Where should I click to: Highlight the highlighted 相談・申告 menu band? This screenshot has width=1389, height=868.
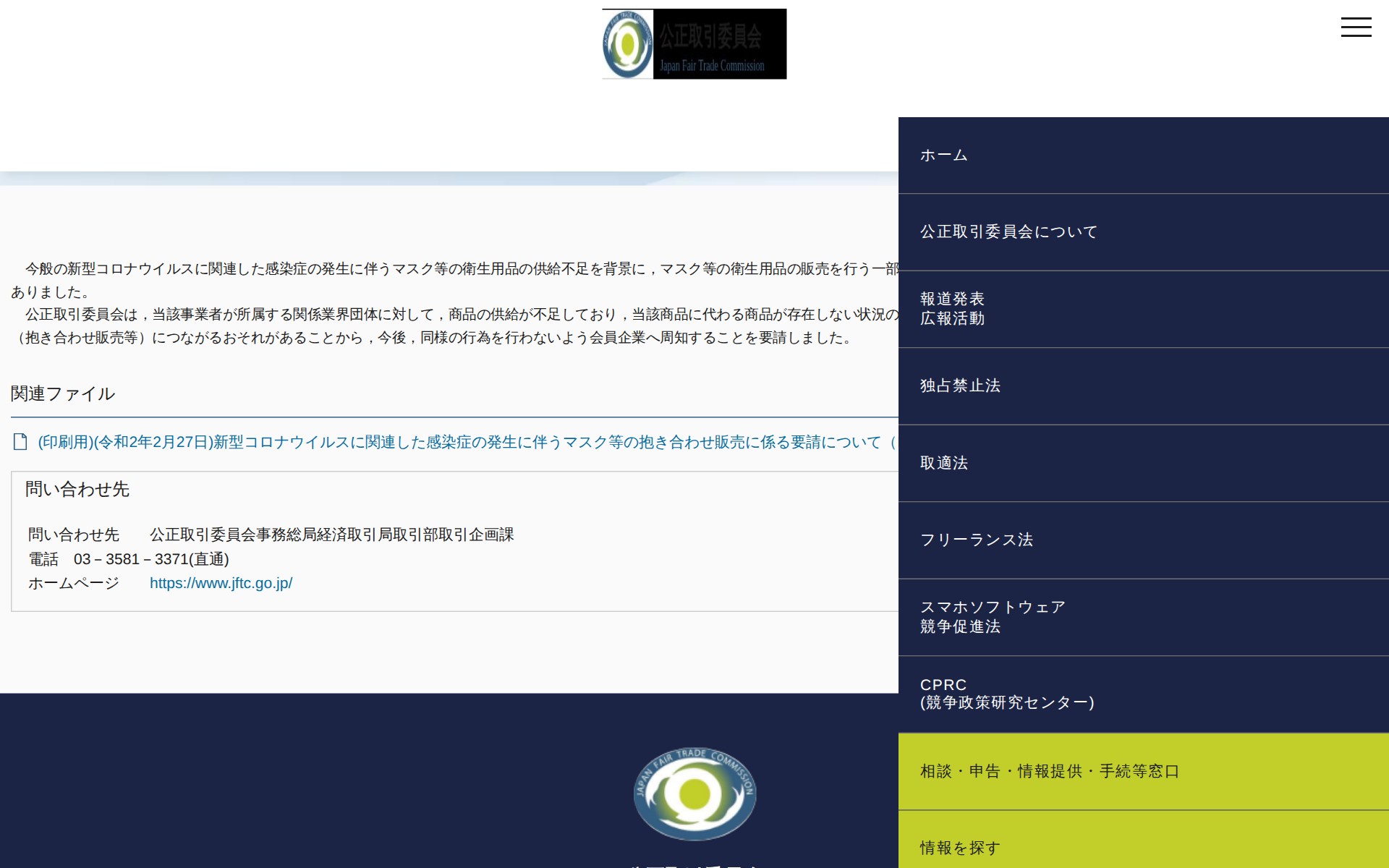pos(1143,771)
